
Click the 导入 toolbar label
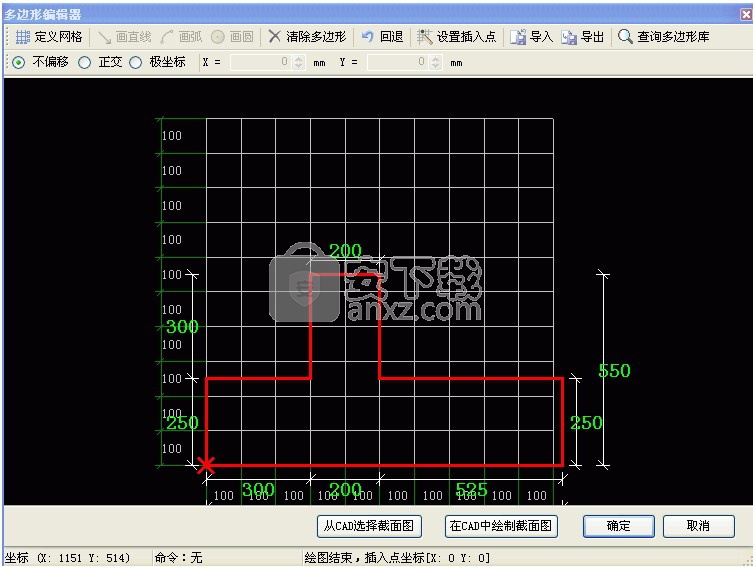(541, 37)
